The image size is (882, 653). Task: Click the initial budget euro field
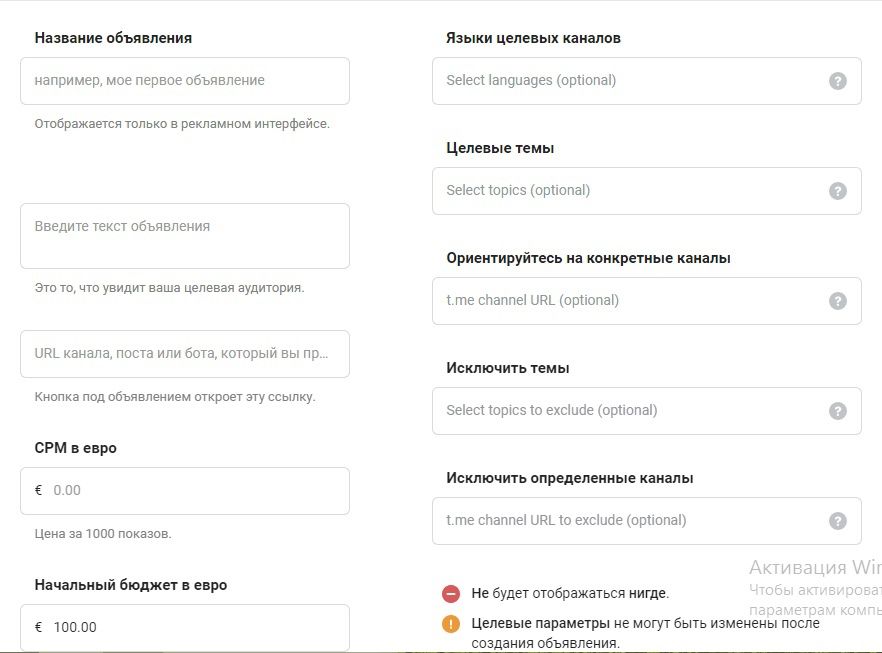[195, 628]
